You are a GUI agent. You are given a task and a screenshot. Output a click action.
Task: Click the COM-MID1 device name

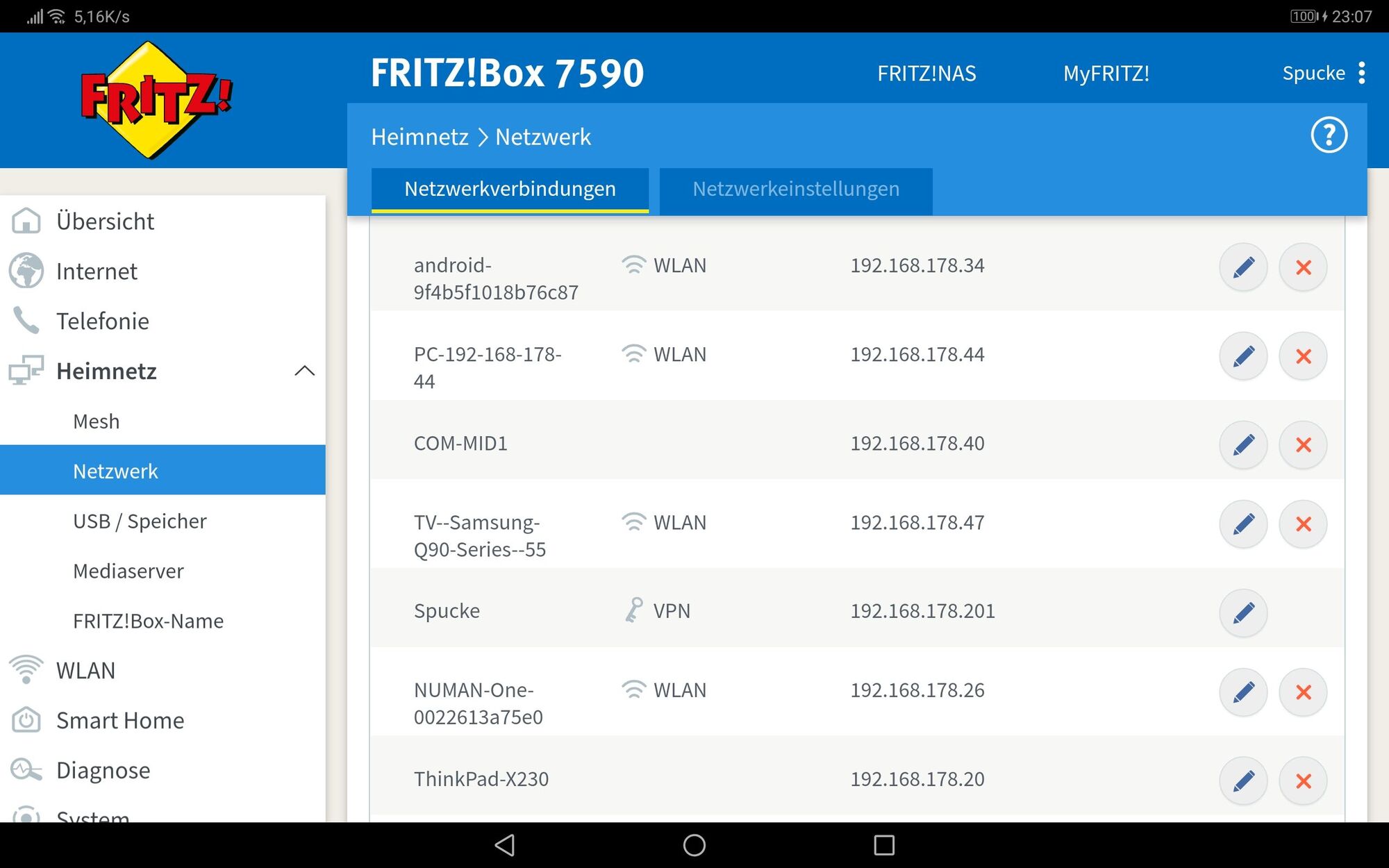[x=460, y=443]
